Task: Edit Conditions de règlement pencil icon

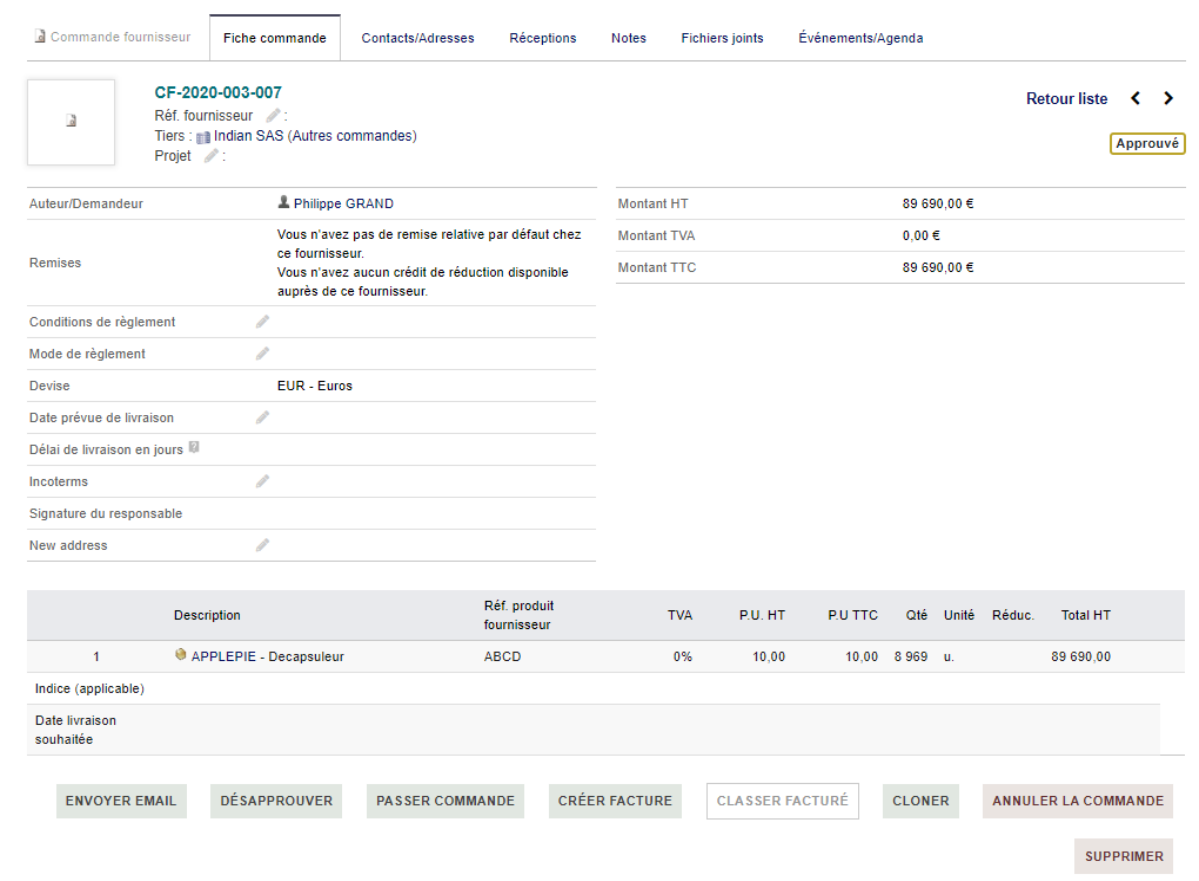Action: click(262, 322)
